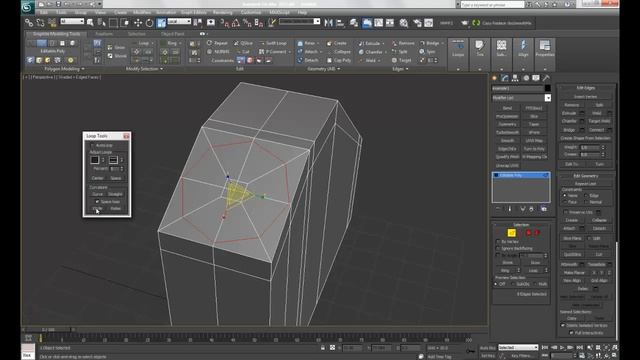Click the Mirror tool in main toolbar
The height and width of the screenshot is (360, 640).
point(329,23)
